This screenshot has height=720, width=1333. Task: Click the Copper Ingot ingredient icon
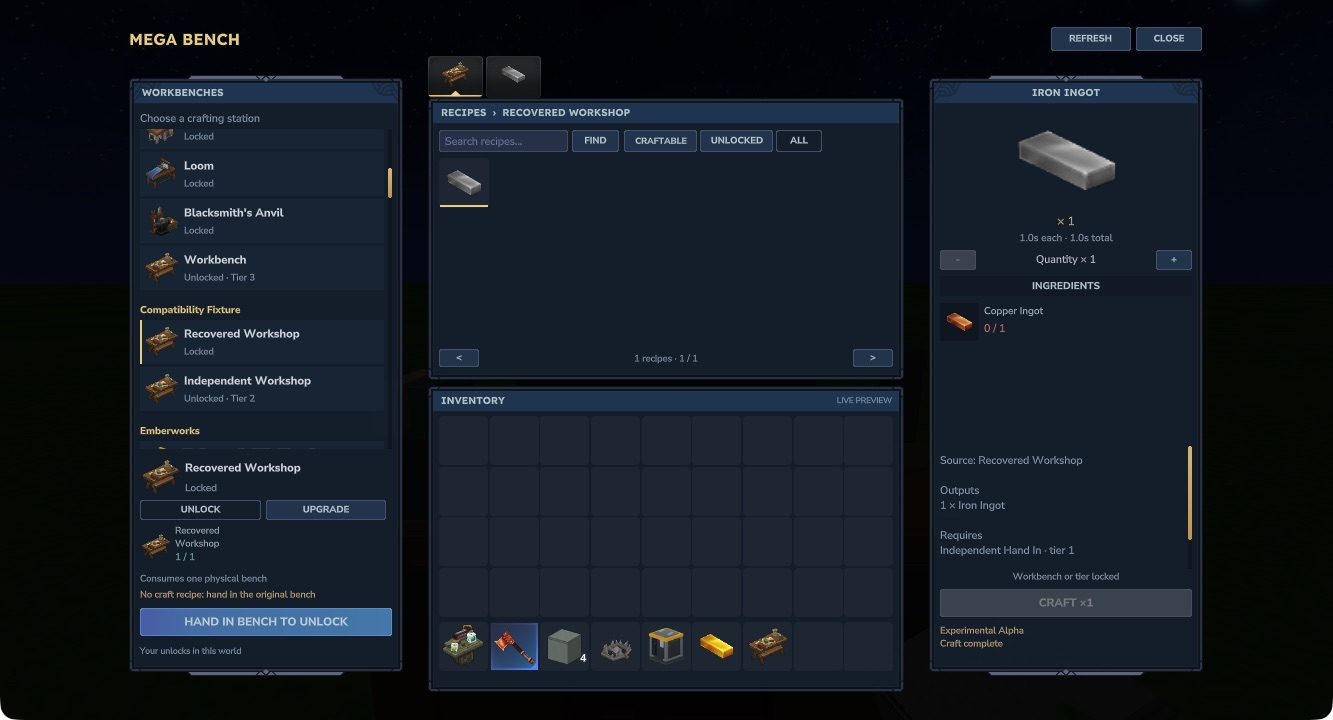[x=959, y=322]
